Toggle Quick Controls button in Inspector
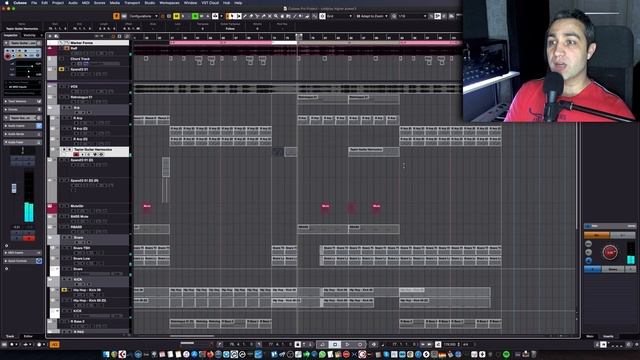Screen dimensions: 640x360 [x=39, y=261]
